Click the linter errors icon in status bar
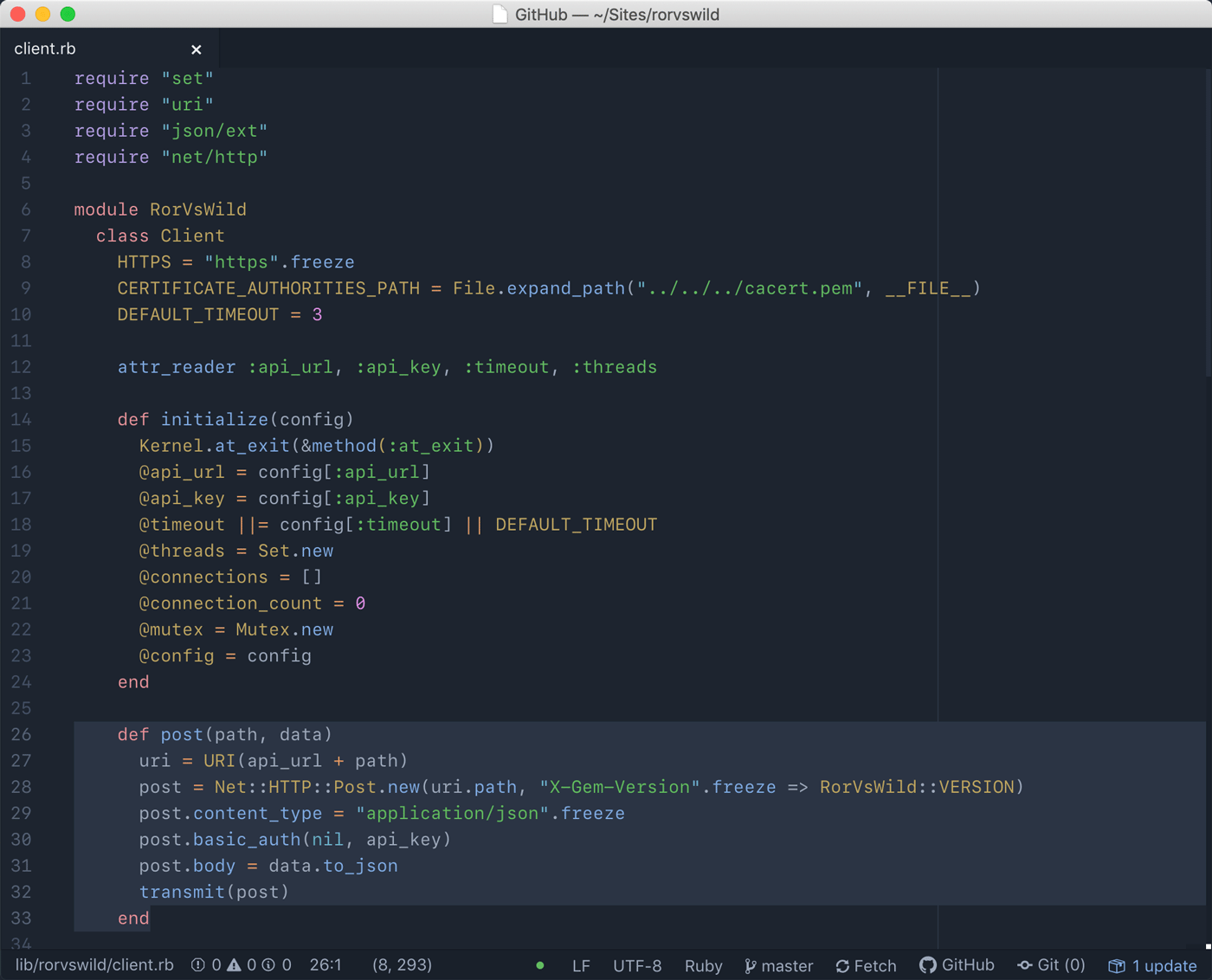The image size is (1212, 980). pos(198,964)
